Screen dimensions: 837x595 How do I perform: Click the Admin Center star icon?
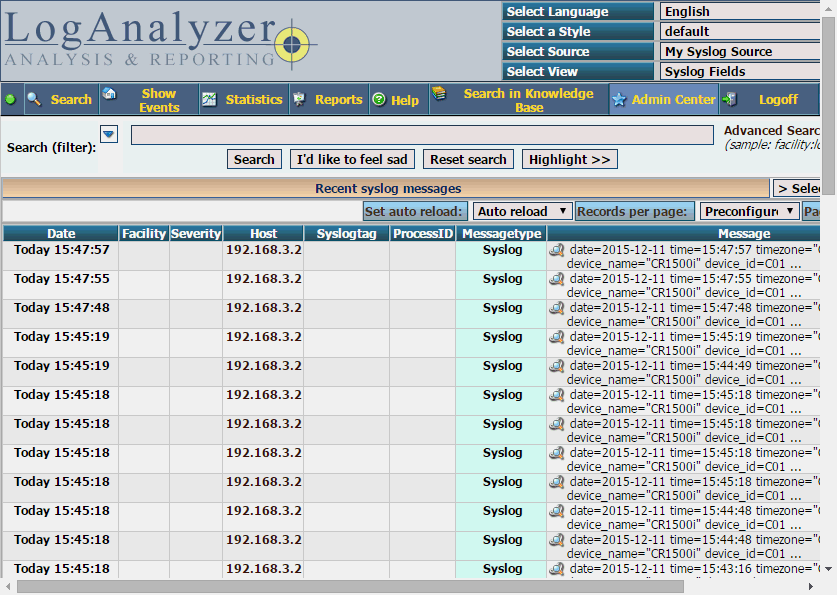point(619,100)
